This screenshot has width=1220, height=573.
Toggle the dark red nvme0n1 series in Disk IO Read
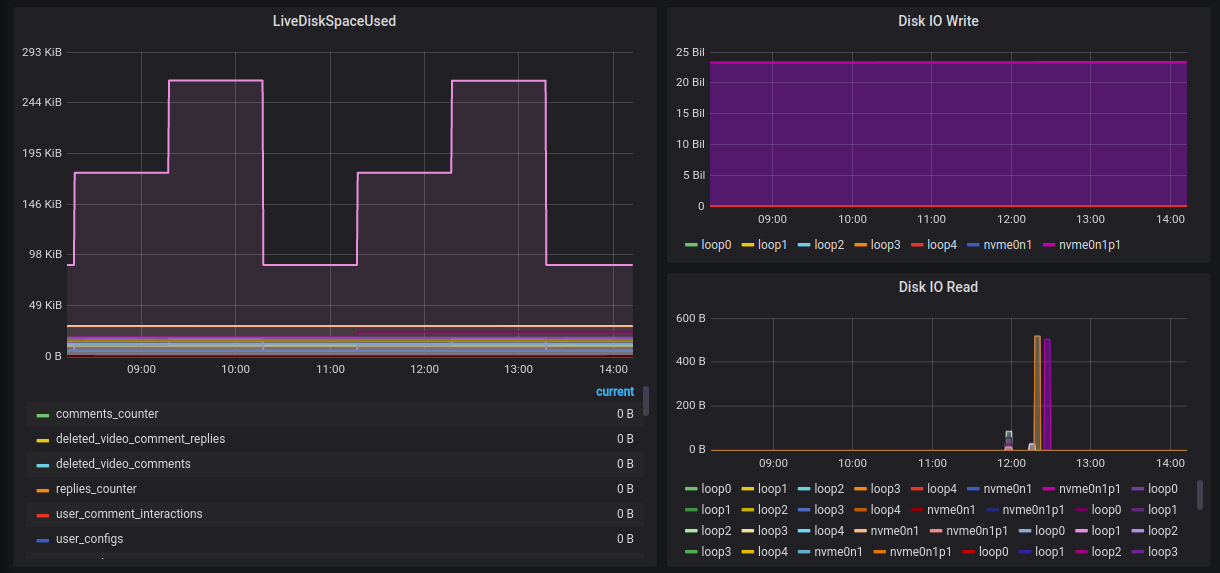point(951,510)
